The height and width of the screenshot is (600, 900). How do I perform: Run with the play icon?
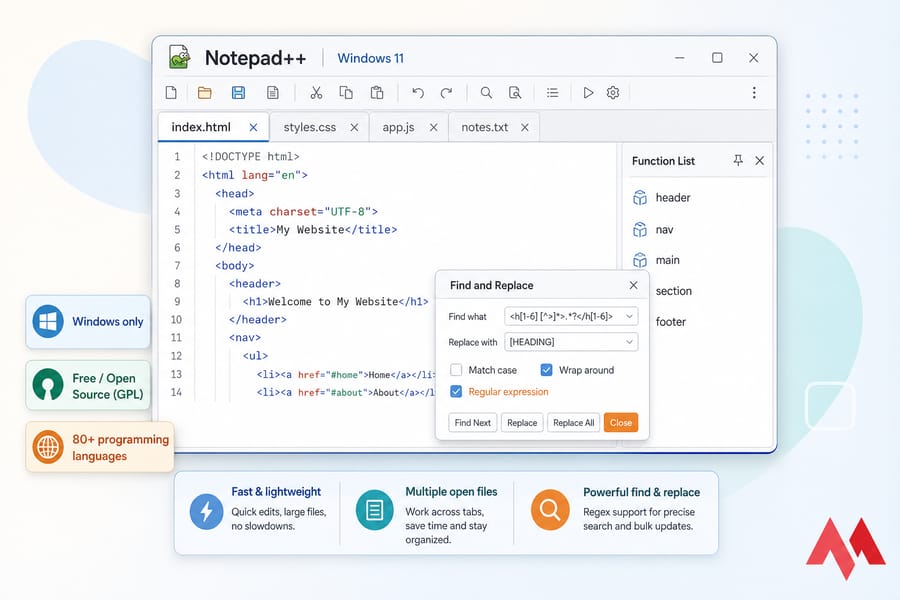click(588, 92)
